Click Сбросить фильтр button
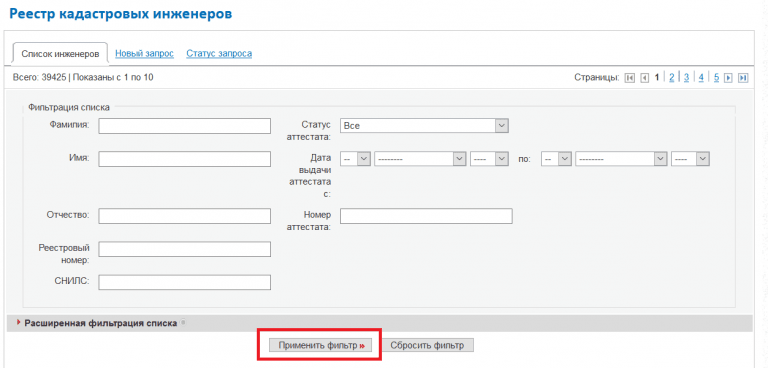Screen dimensions: 768x368 pos(427,345)
